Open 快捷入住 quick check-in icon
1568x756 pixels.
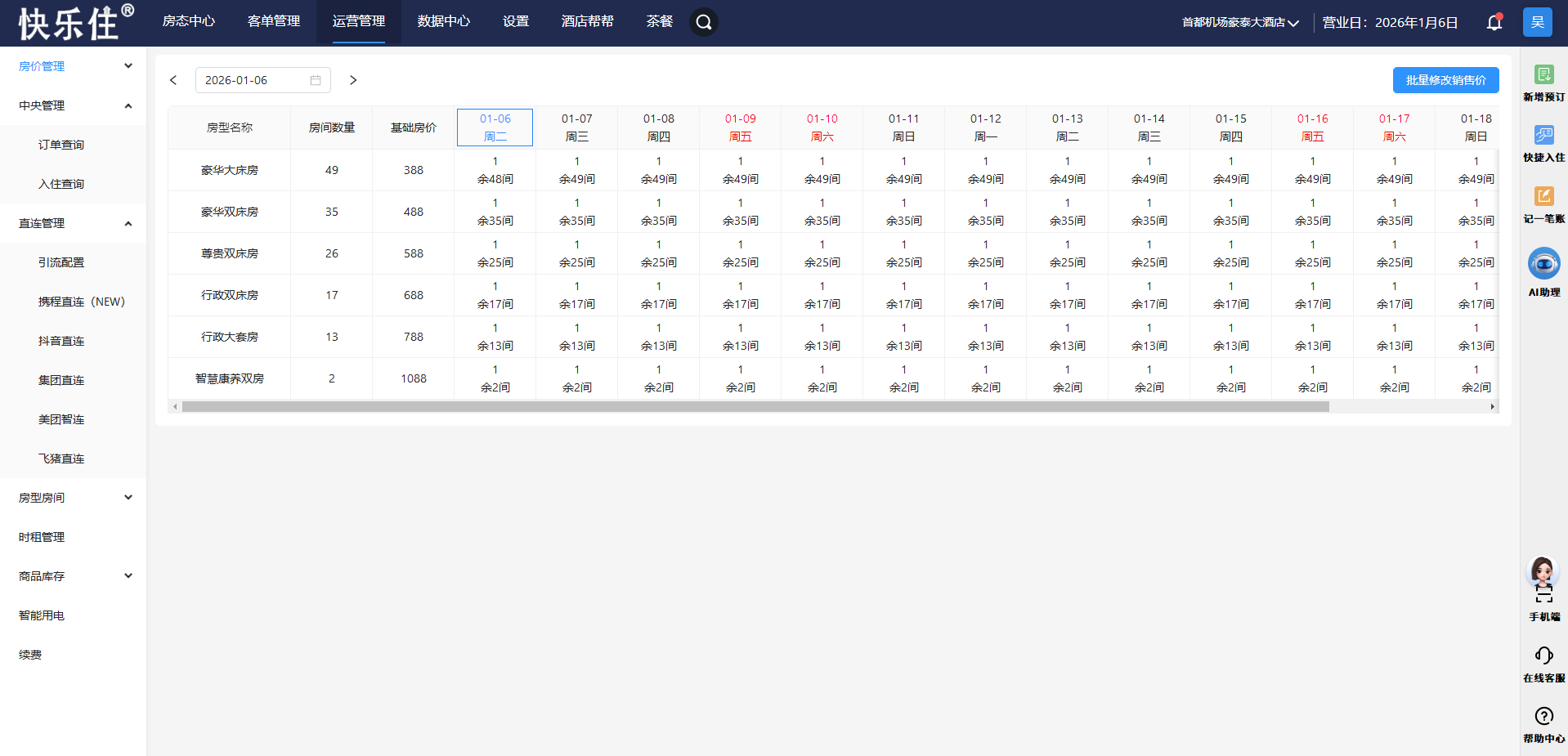(x=1543, y=136)
